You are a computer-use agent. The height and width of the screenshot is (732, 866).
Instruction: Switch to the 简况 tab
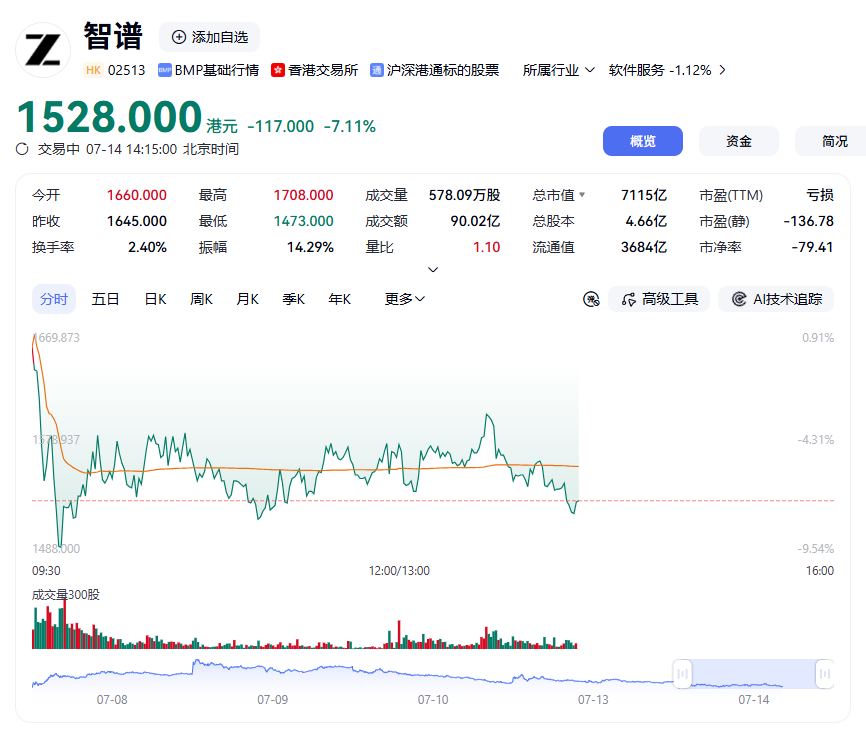(833, 141)
